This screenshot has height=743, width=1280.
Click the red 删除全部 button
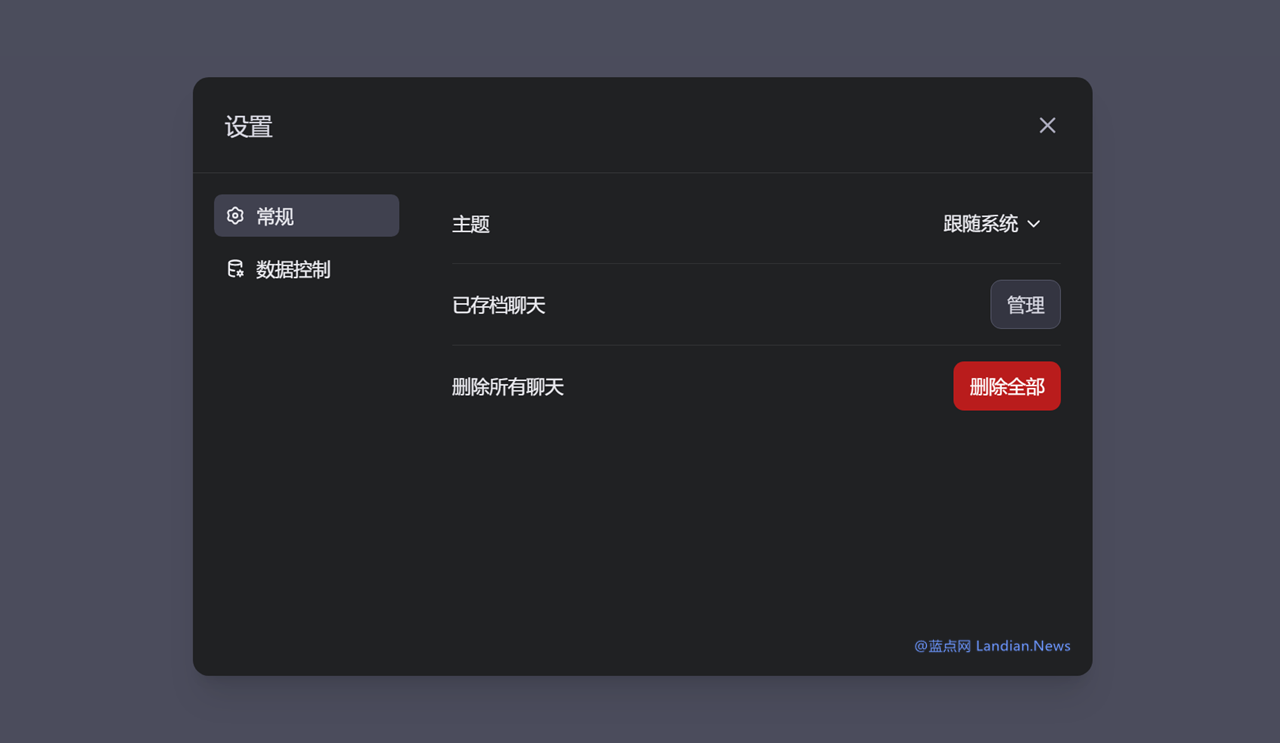(x=1006, y=386)
